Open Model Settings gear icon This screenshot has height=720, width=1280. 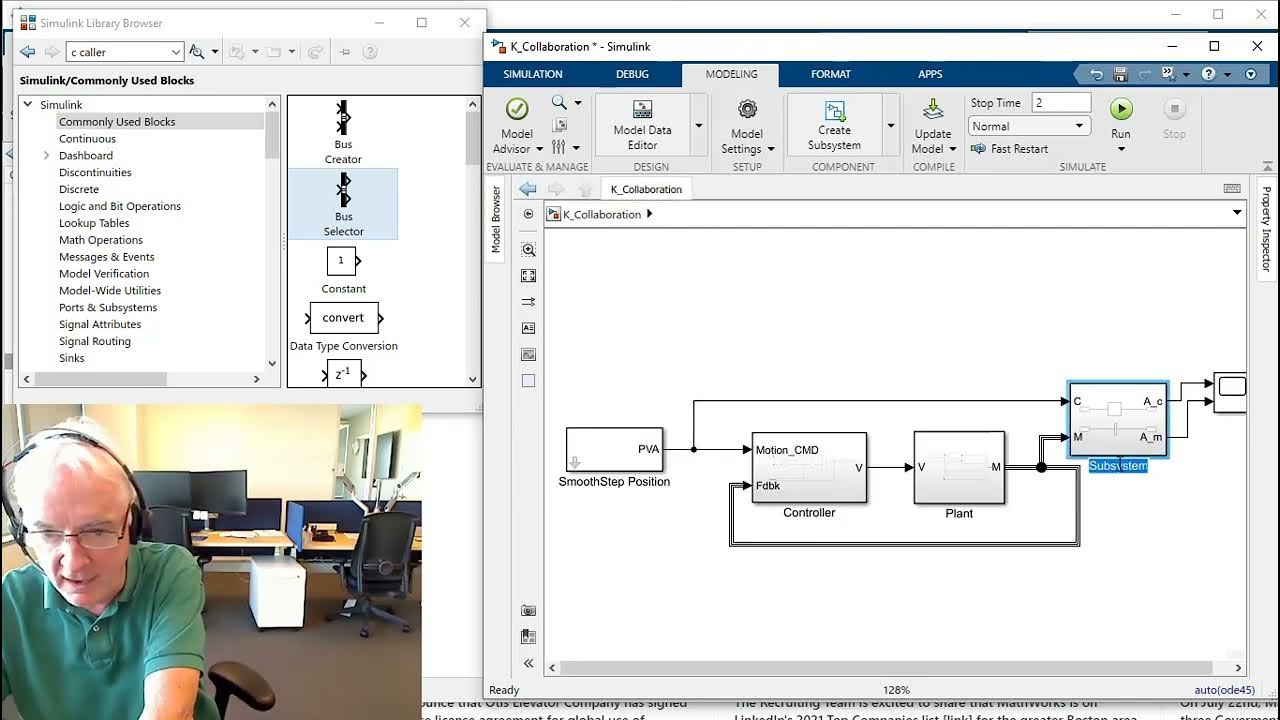[x=747, y=109]
